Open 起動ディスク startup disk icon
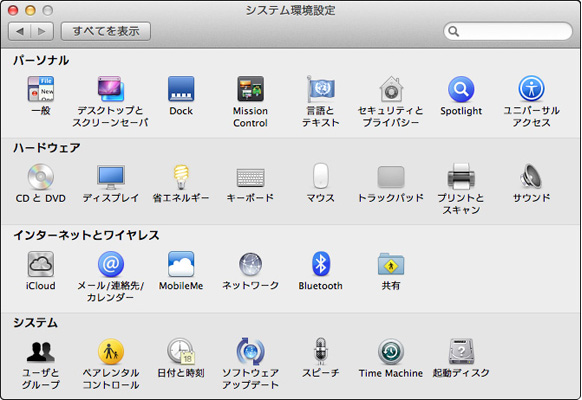The width and height of the screenshot is (582, 400). pos(461,351)
